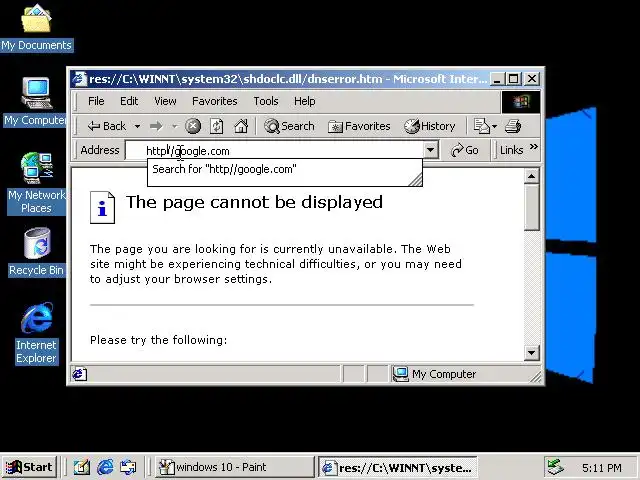
Task: Click the vertical scrollbar thumb
Action: (x=531, y=207)
